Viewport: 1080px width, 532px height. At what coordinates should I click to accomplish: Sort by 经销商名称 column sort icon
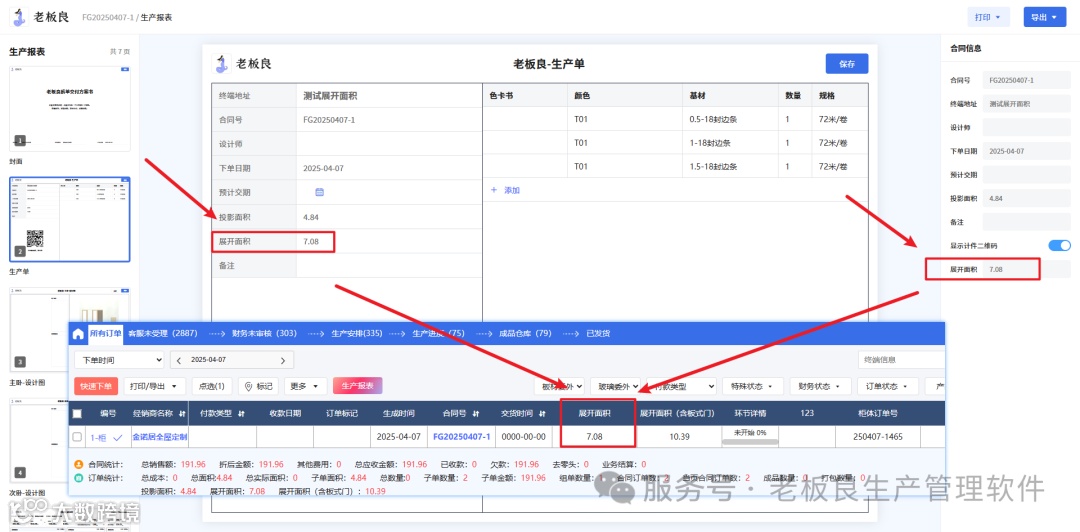[x=182, y=414]
